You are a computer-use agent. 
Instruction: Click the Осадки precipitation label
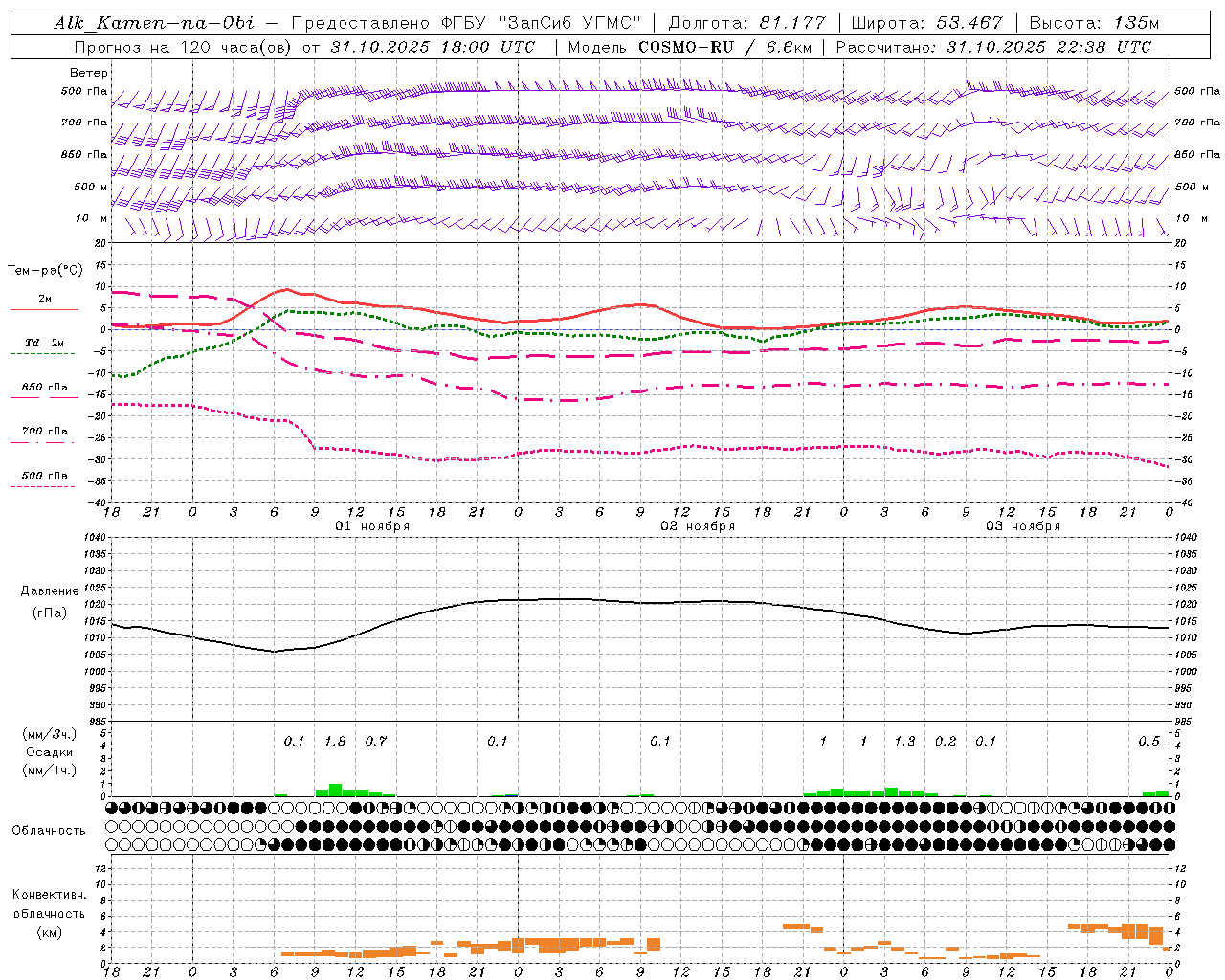49,752
